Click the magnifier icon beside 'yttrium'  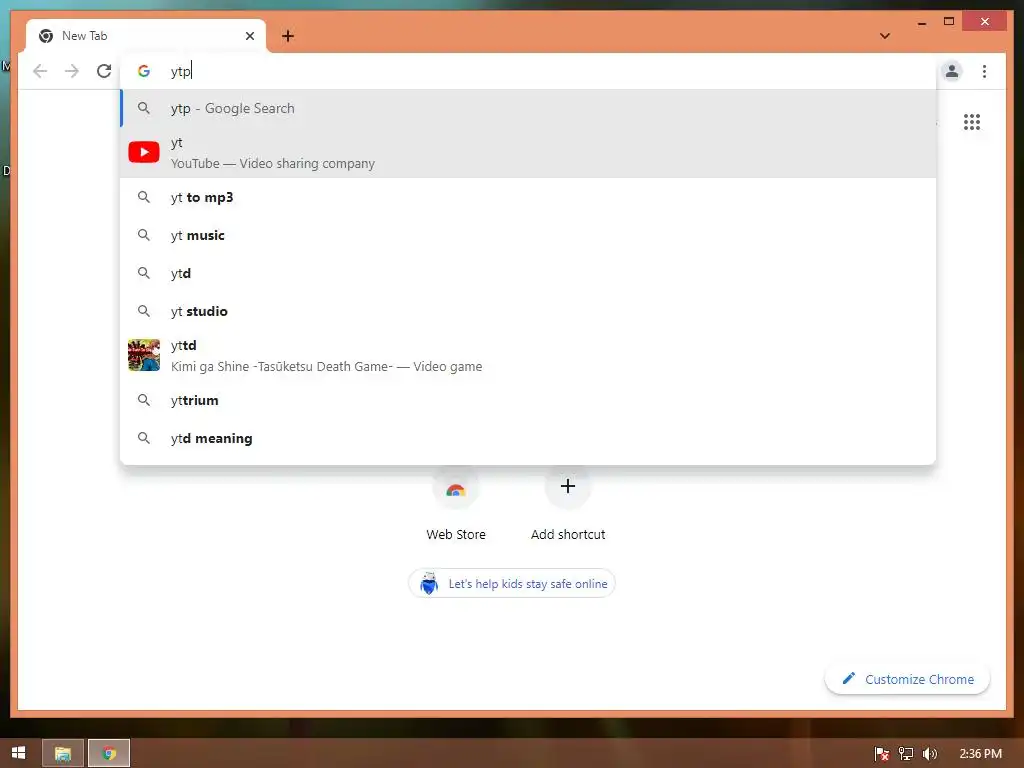click(x=144, y=400)
